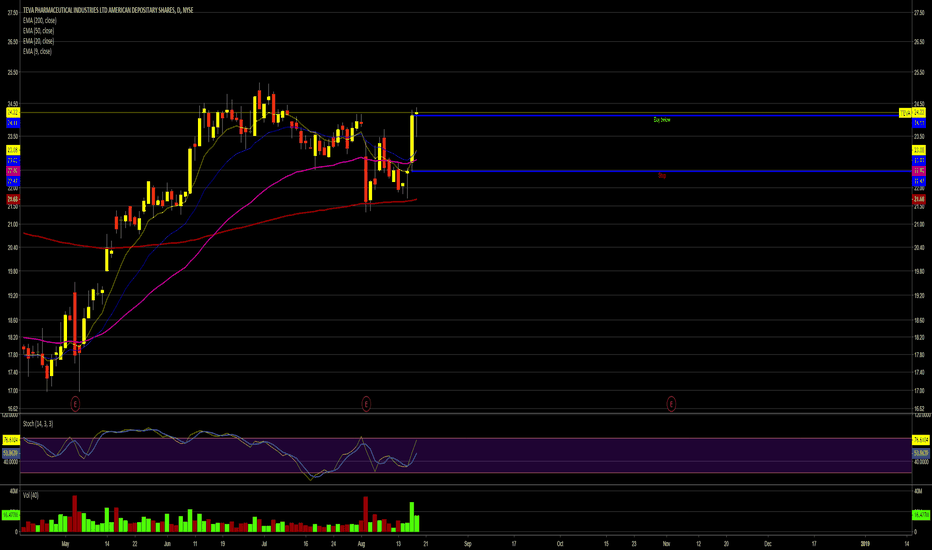Click the dark red 21.68 EMA label on right scale
Screen dimensions: 932x550
pyautogui.click(x=919, y=199)
